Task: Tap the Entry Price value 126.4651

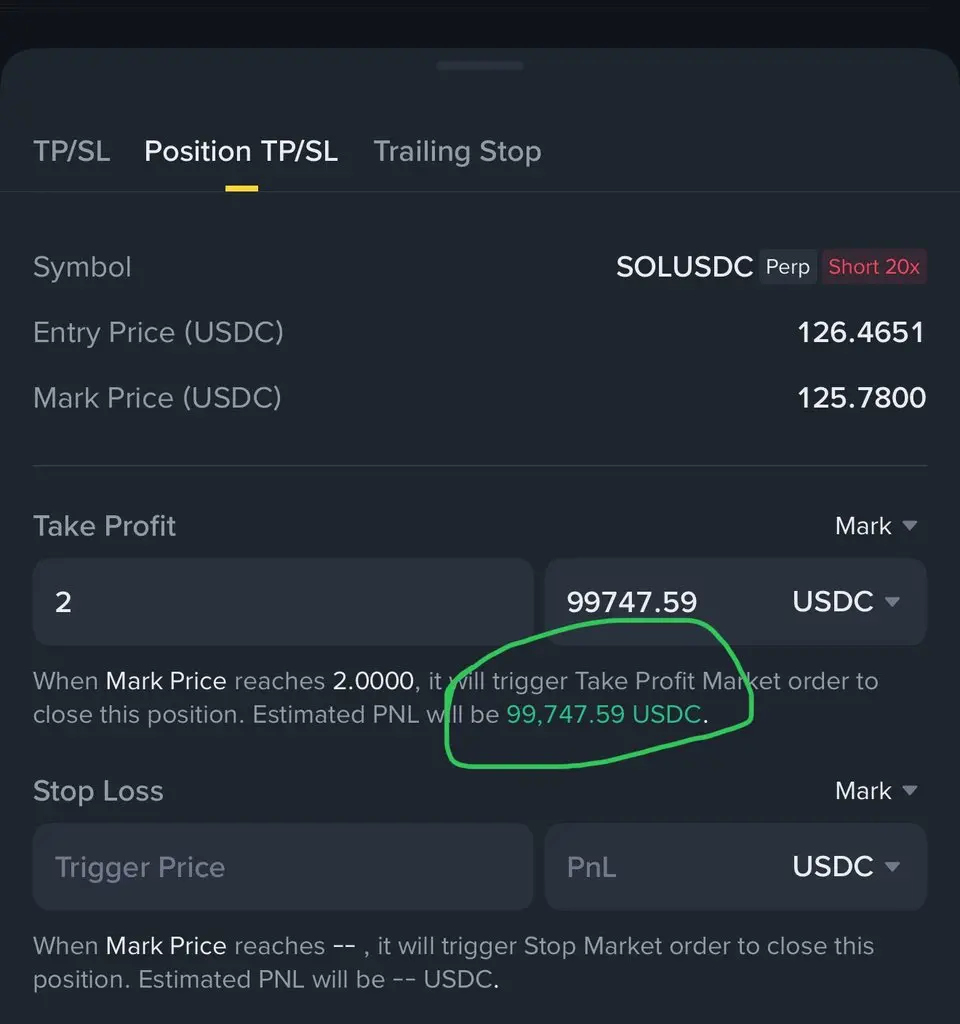Action: (x=861, y=332)
